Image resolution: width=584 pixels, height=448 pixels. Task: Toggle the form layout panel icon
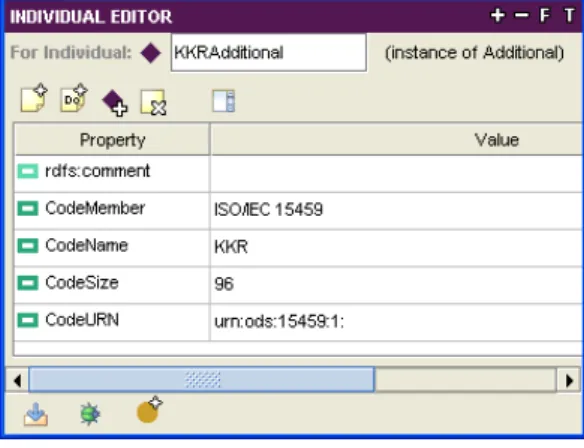pyautogui.click(x=223, y=100)
